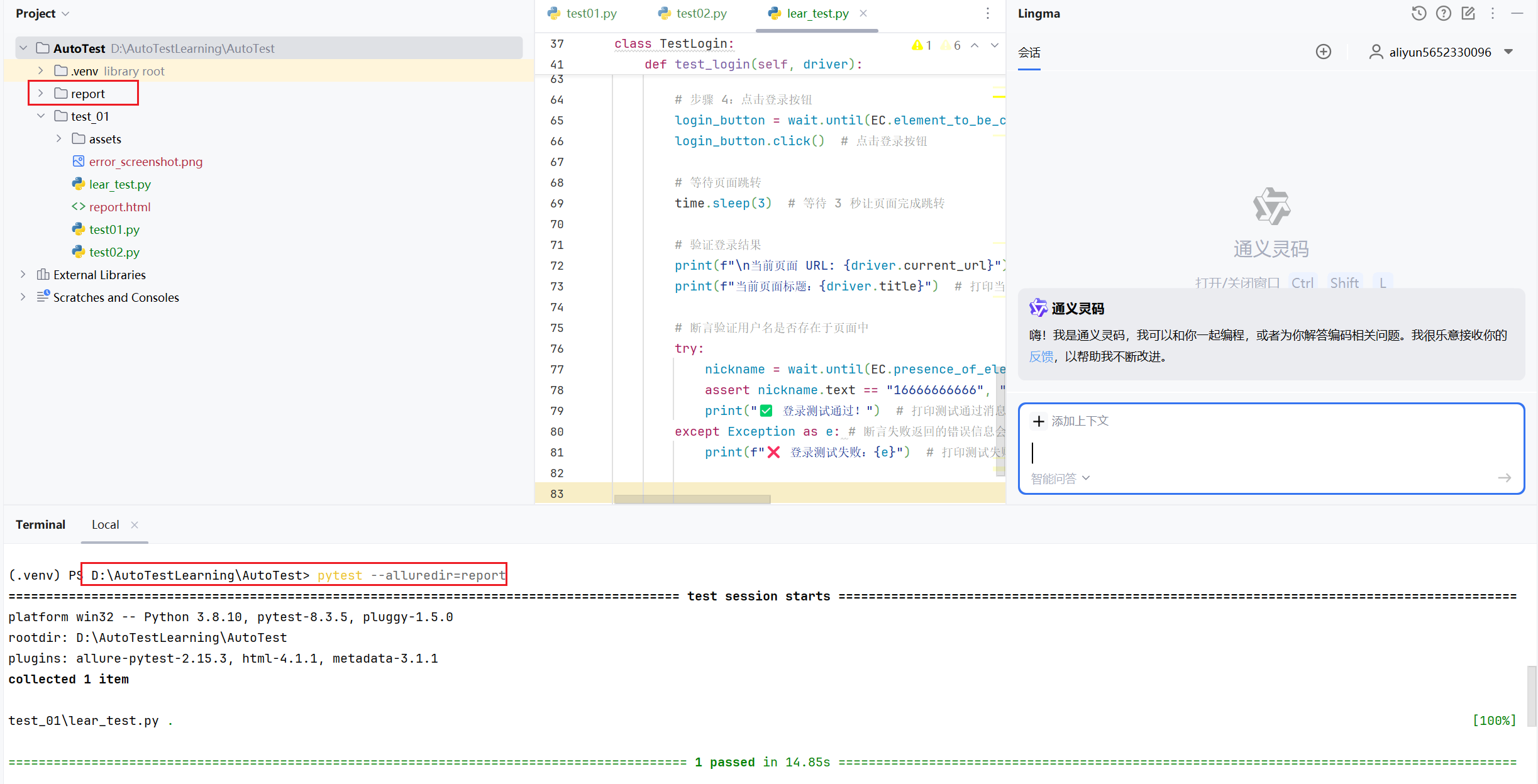Click the new chat edit icon
The width and height of the screenshot is (1538, 784).
pos(1468,13)
